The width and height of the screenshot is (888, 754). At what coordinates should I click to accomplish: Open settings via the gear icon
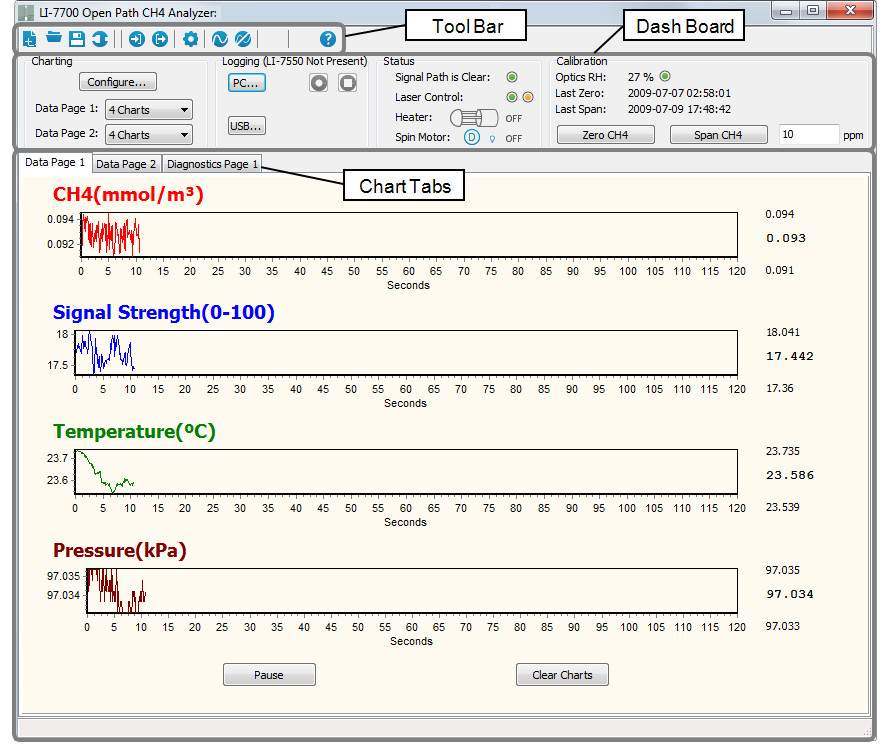pos(190,40)
